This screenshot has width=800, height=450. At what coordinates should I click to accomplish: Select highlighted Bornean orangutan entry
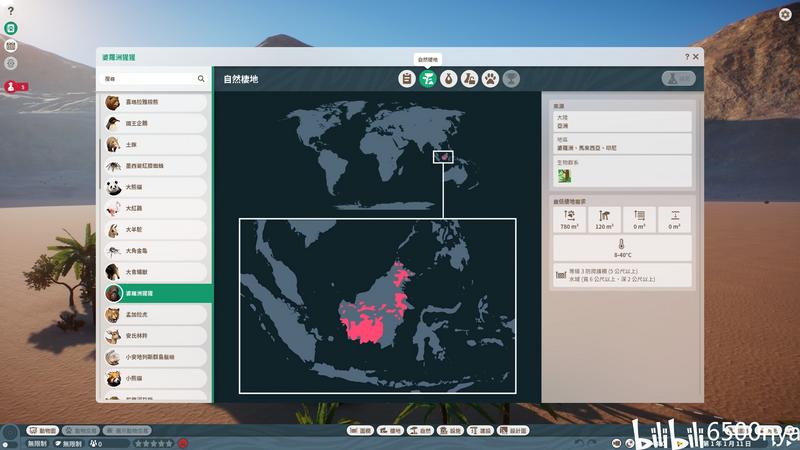pyautogui.click(x=157, y=293)
